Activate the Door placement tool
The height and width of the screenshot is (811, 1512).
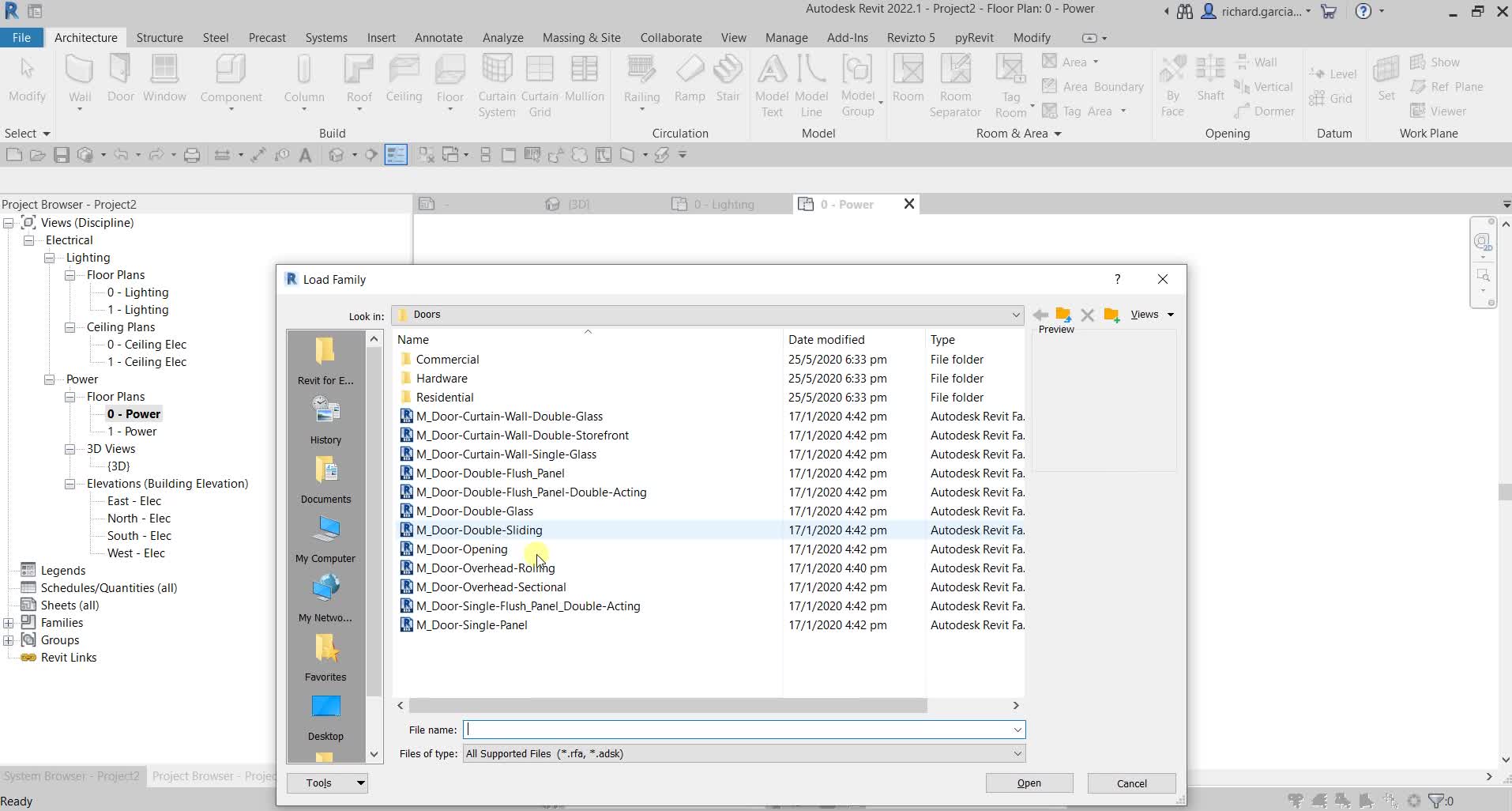tap(119, 79)
